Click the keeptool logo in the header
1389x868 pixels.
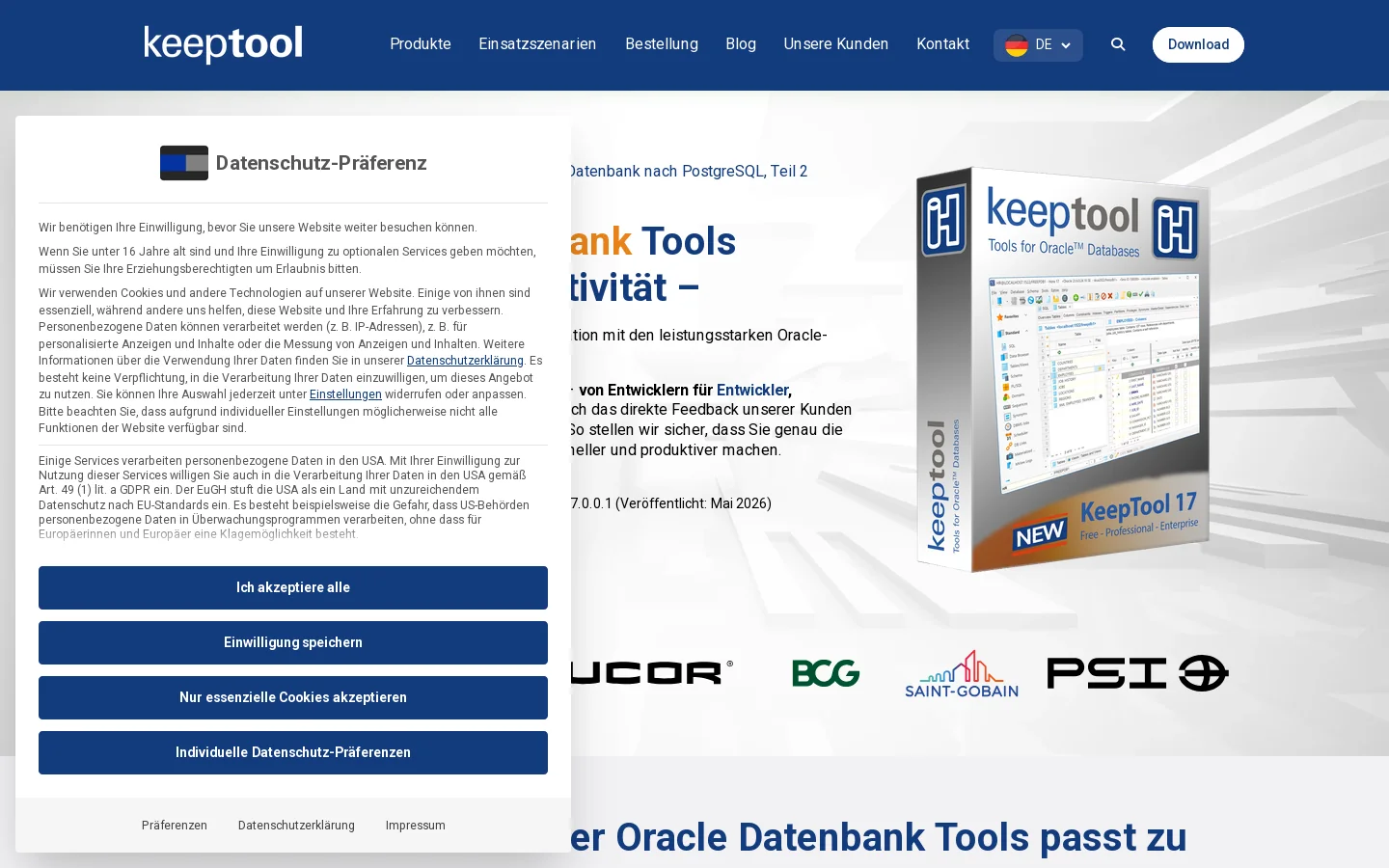click(x=223, y=44)
